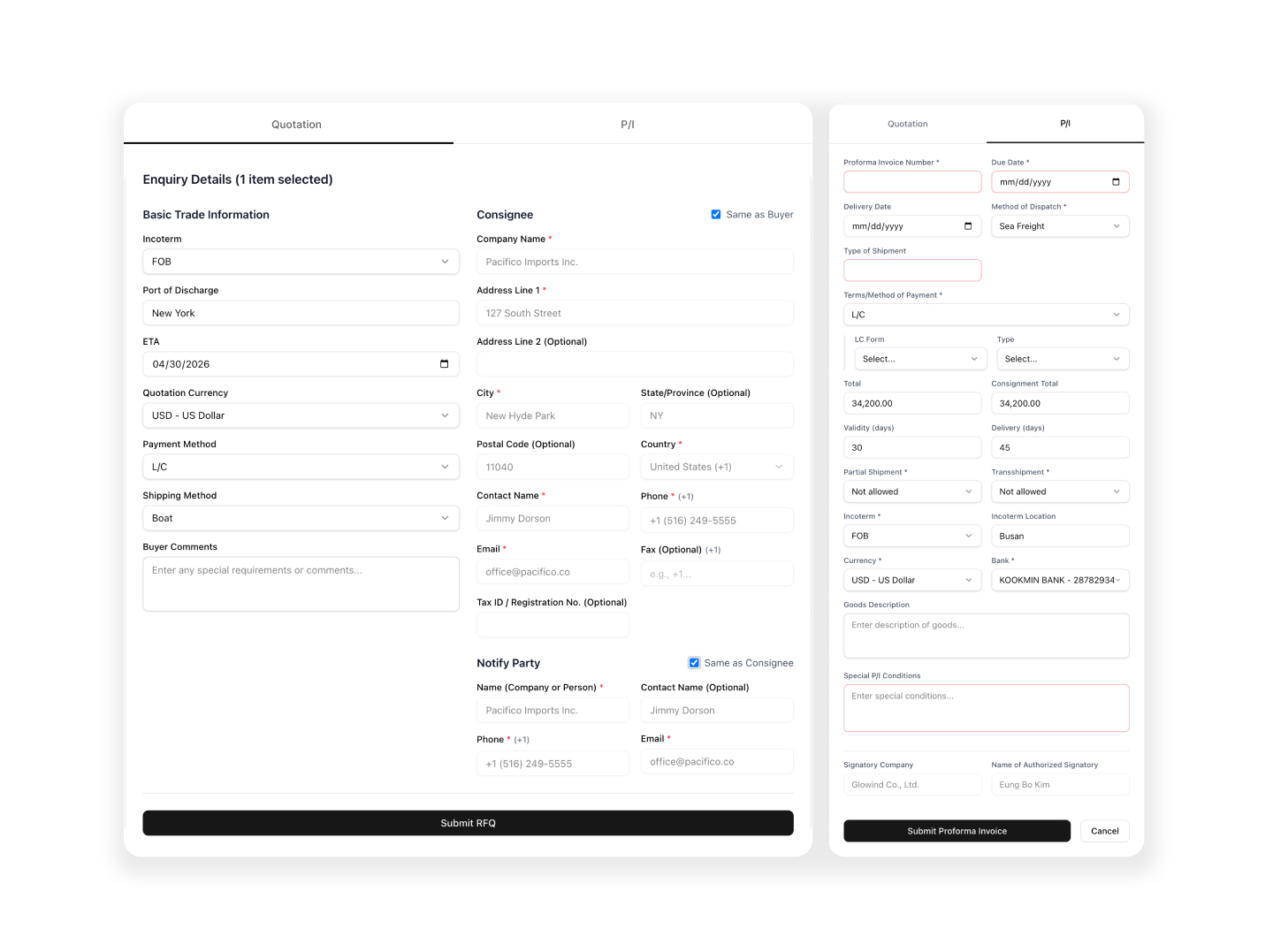Screen dimensions: 1273x952
Task: Open the LC Form select dropdown
Action: 919,359
